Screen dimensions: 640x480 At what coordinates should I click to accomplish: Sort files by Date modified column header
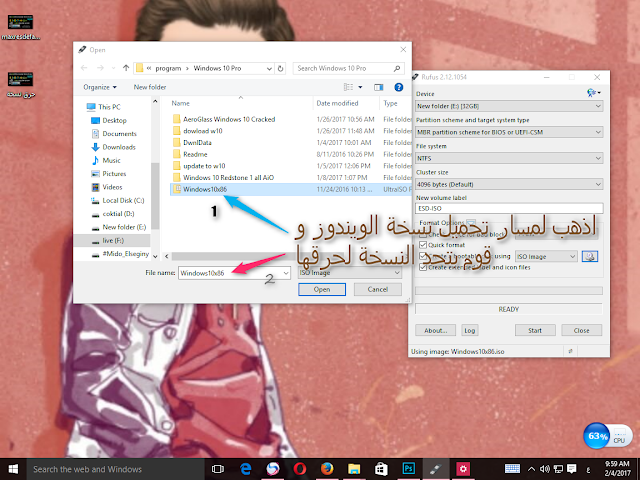[337, 103]
